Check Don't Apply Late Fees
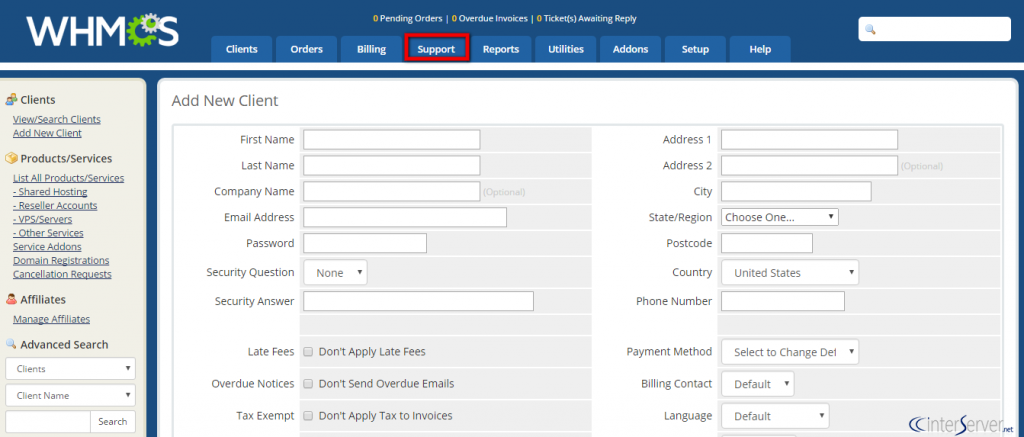The width and height of the screenshot is (1024, 437). pyautogui.click(x=308, y=351)
